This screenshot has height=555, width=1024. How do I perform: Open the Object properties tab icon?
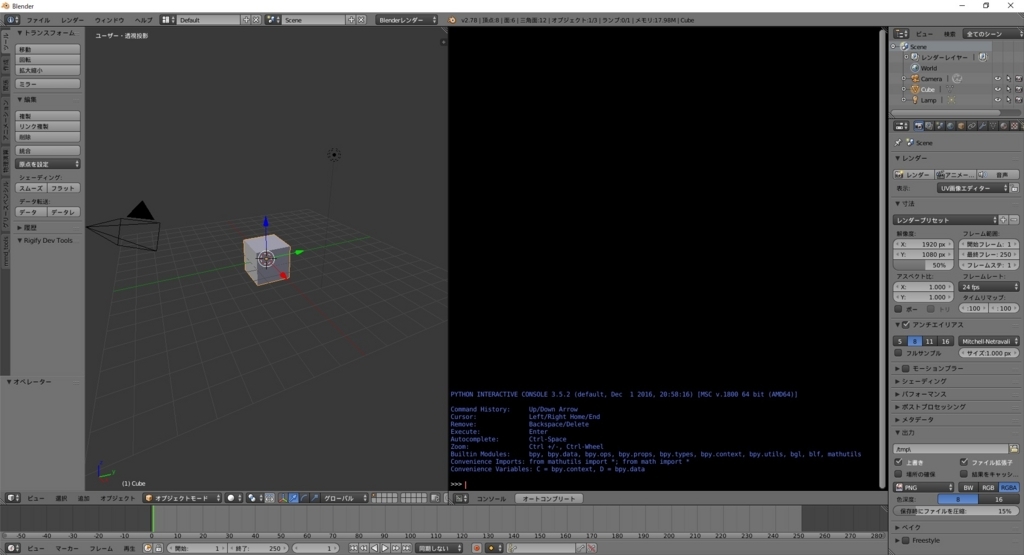[x=961, y=126]
